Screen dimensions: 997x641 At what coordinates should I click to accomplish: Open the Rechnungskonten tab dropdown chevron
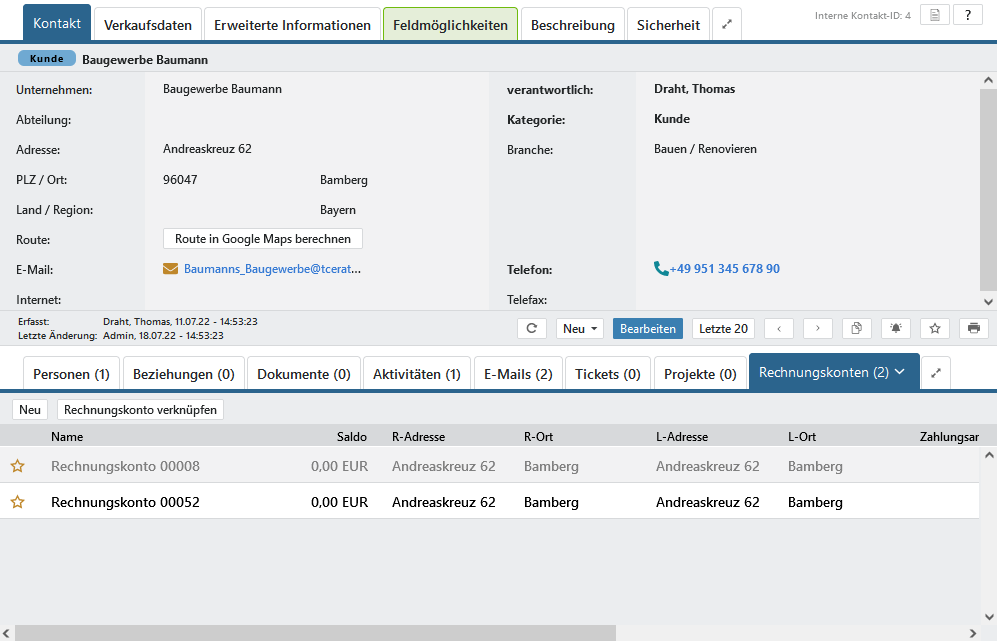[x=899, y=372]
